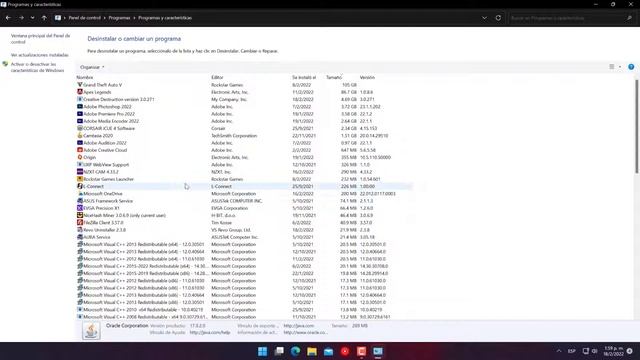Image resolution: width=640 pixels, height=360 pixels.
Task: Click the CORSAIR iCUE 4 Software icon
Action: tap(80, 128)
